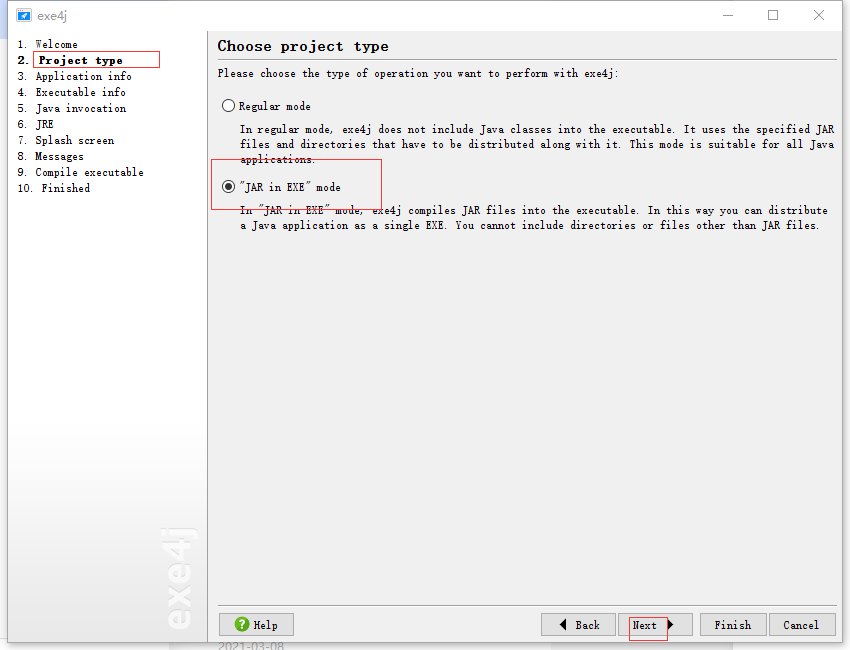Open the Splash screen step
The width and height of the screenshot is (850, 650).
click(75, 140)
